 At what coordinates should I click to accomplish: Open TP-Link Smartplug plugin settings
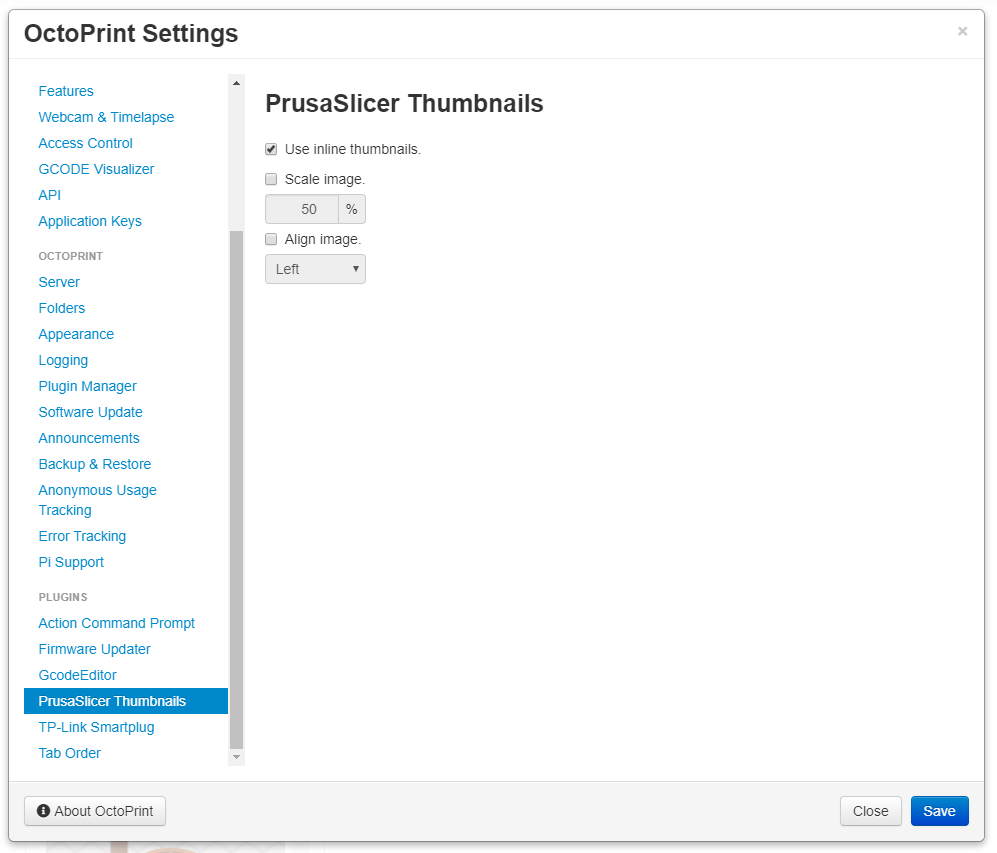point(96,727)
